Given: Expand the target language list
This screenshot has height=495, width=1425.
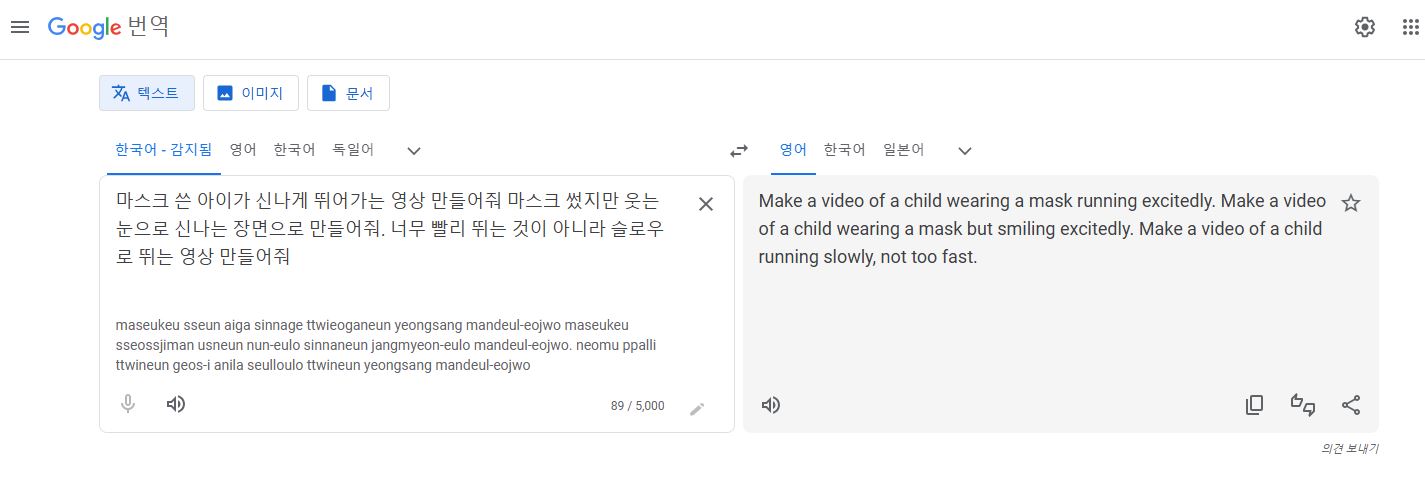Looking at the screenshot, I should pos(965,151).
